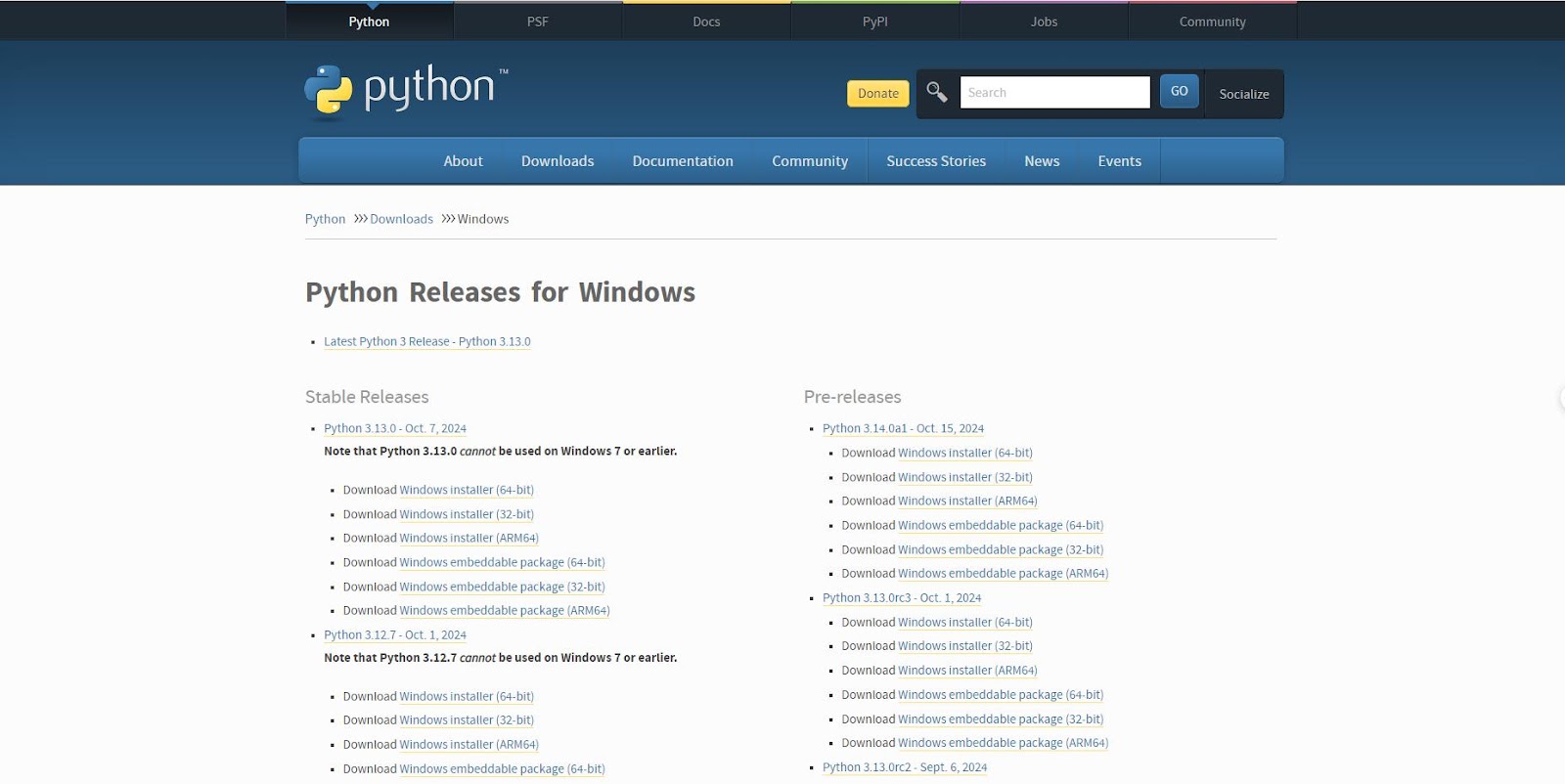Open the Docs top tab
This screenshot has width=1565, height=784.
click(706, 22)
